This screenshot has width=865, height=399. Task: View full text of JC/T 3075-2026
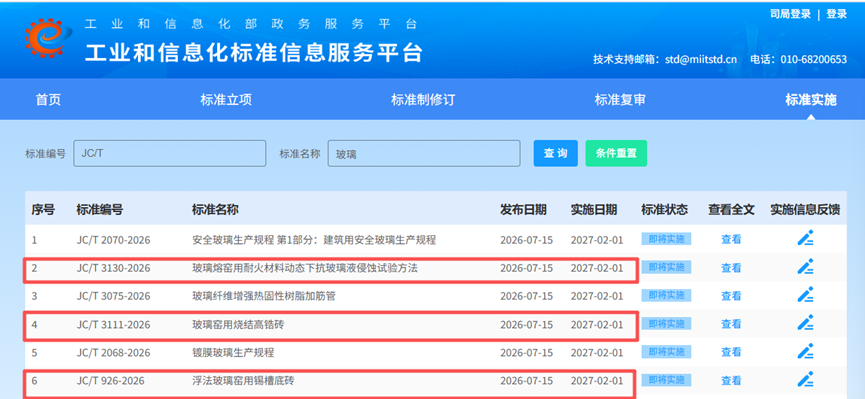tap(731, 296)
